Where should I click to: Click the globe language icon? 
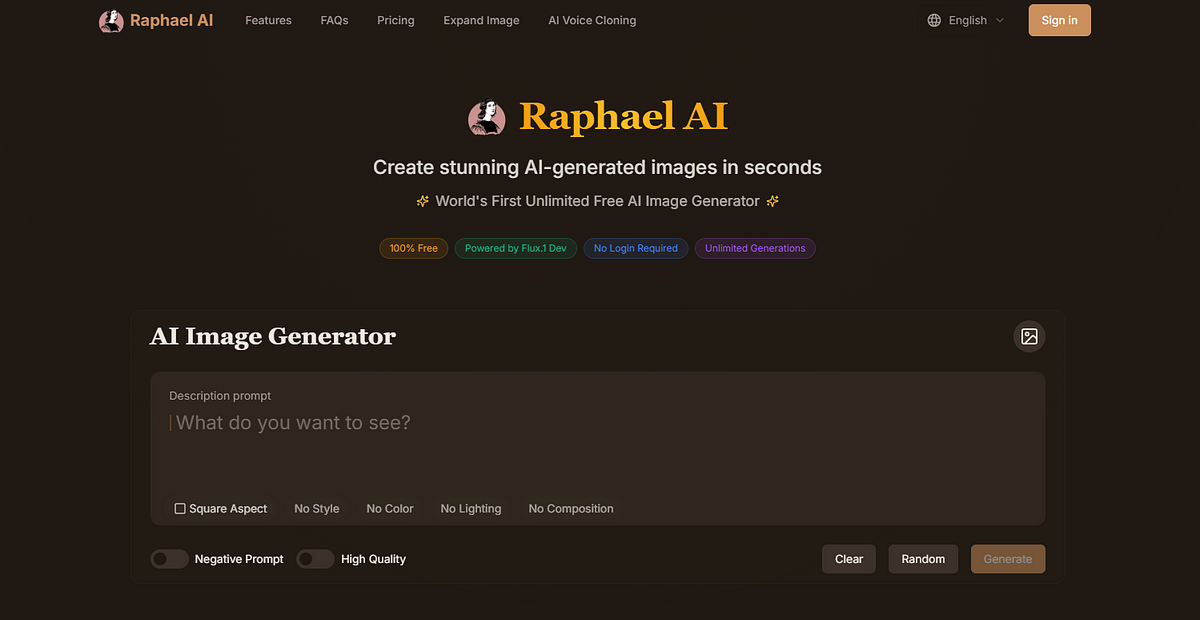tap(934, 20)
